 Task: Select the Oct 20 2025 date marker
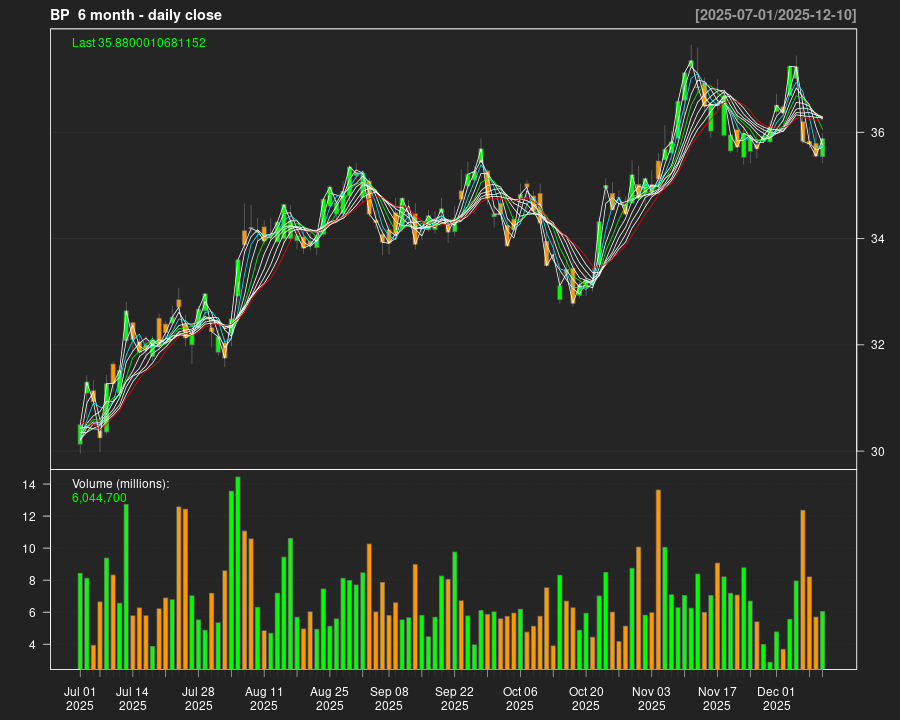click(x=586, y=698)
